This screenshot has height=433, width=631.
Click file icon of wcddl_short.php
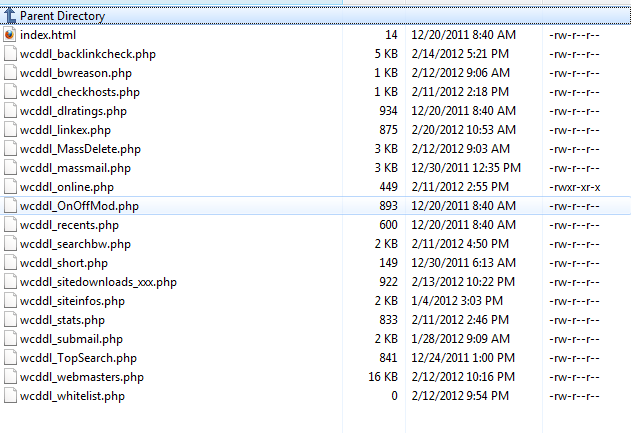click(10, 263)
